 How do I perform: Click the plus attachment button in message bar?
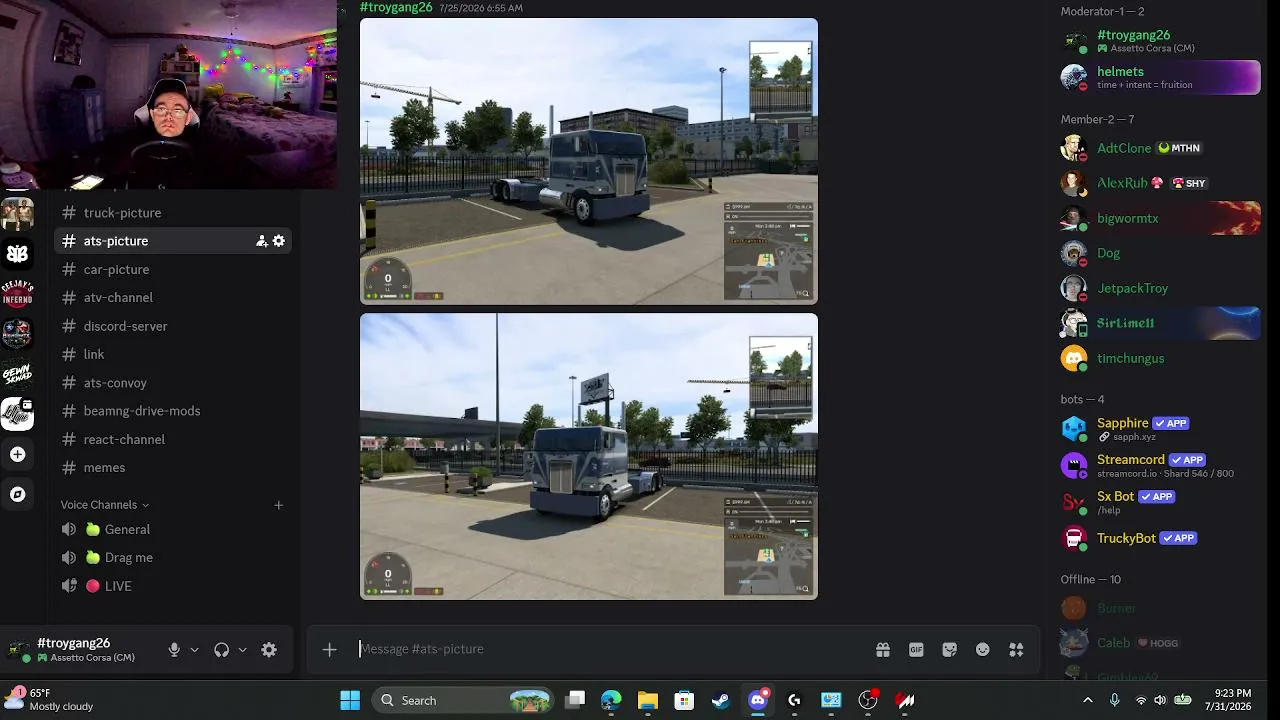(x=330, y=650)
